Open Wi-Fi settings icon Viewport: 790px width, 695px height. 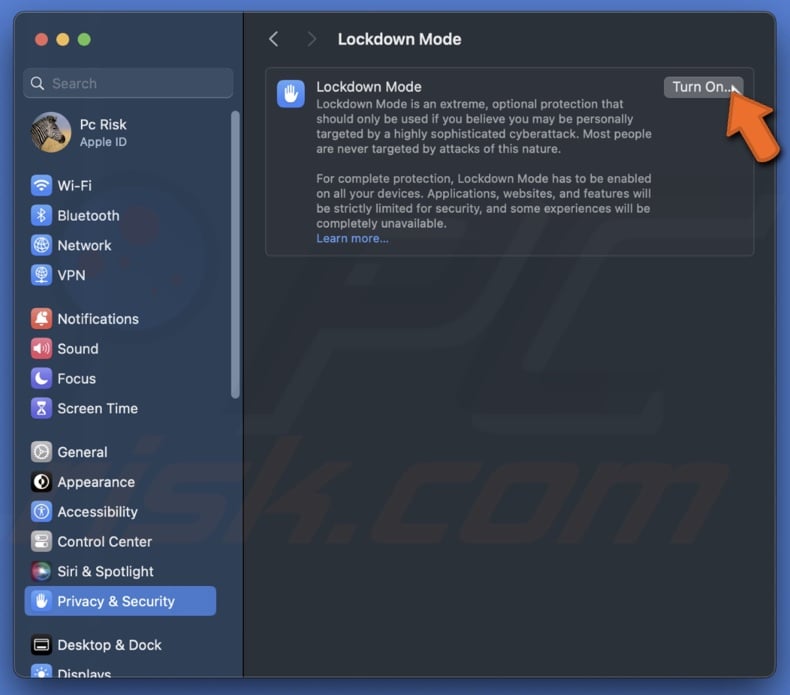(x=41, y=185)
